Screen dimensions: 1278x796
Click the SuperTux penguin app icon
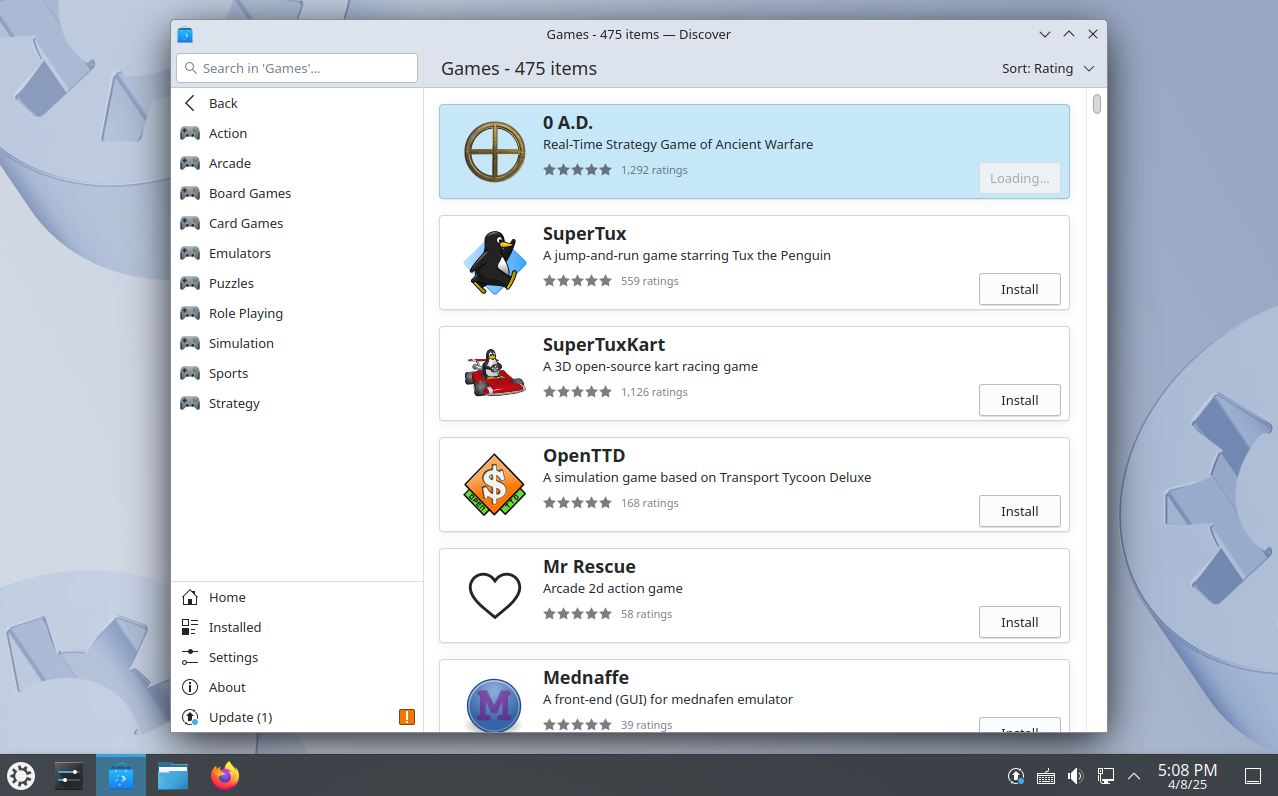tap(494, 262)
